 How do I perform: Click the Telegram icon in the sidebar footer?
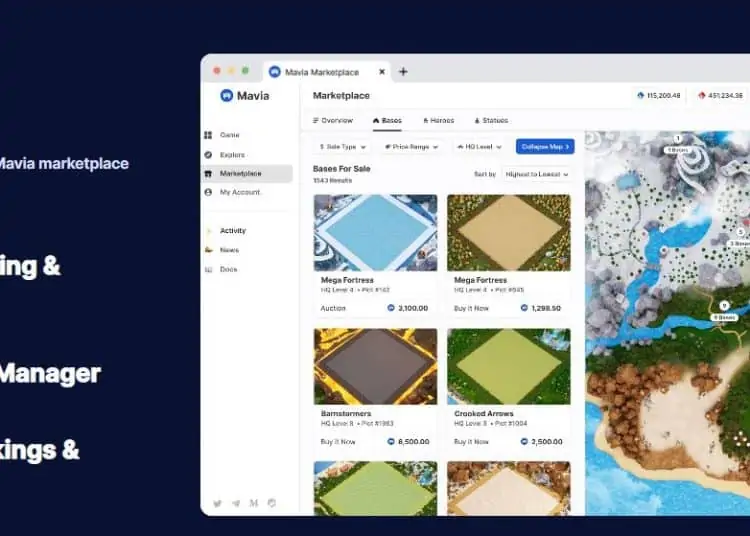236,503
